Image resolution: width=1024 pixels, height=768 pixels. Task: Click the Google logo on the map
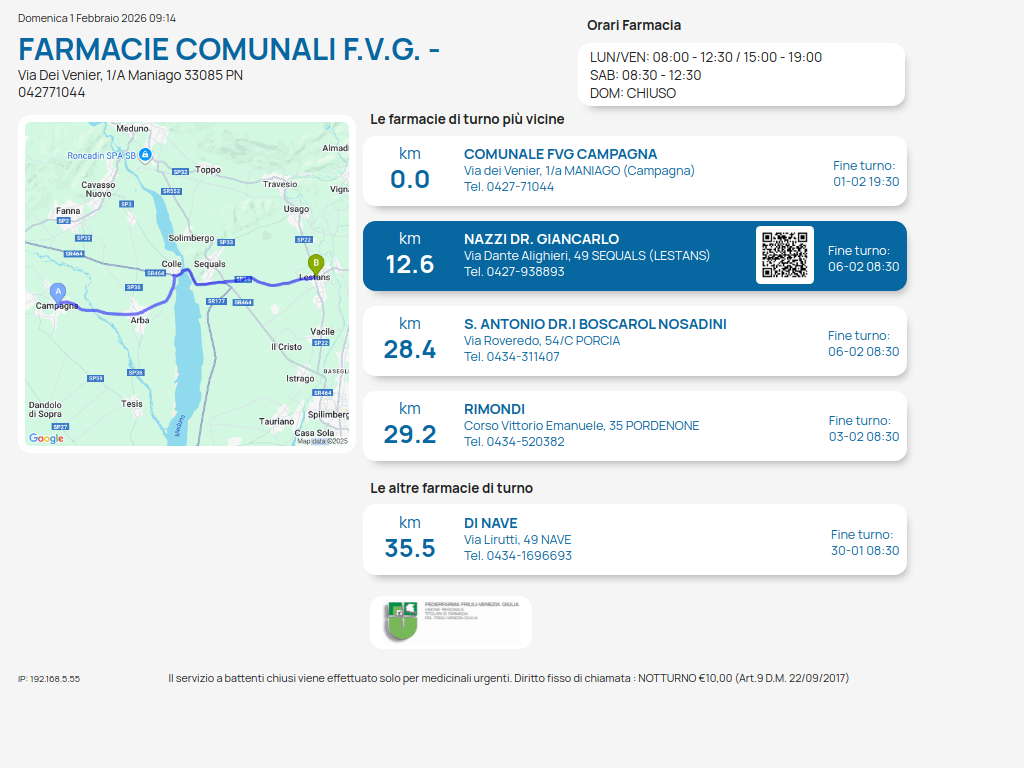click(46, 438)
